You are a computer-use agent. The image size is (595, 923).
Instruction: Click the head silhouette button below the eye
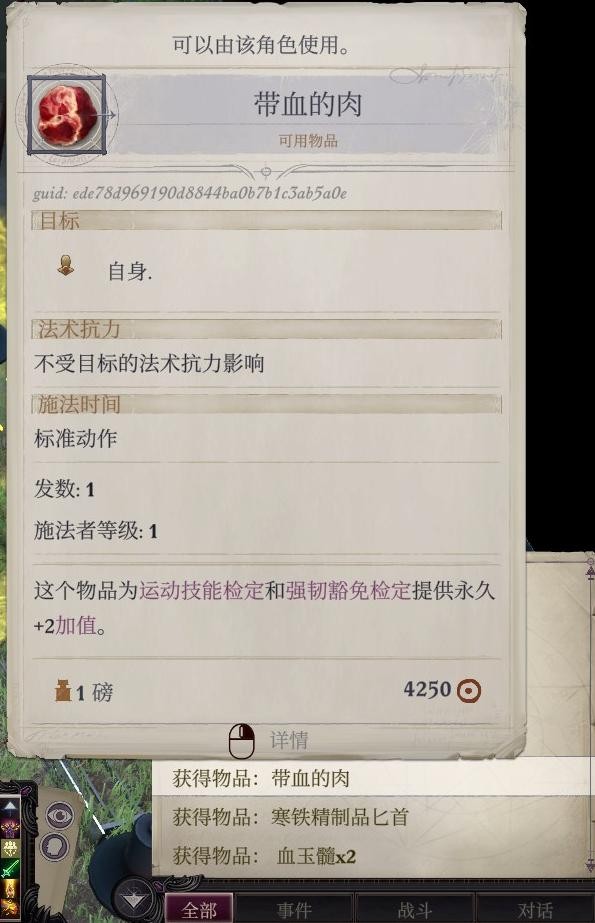click(x=54, y=846)
